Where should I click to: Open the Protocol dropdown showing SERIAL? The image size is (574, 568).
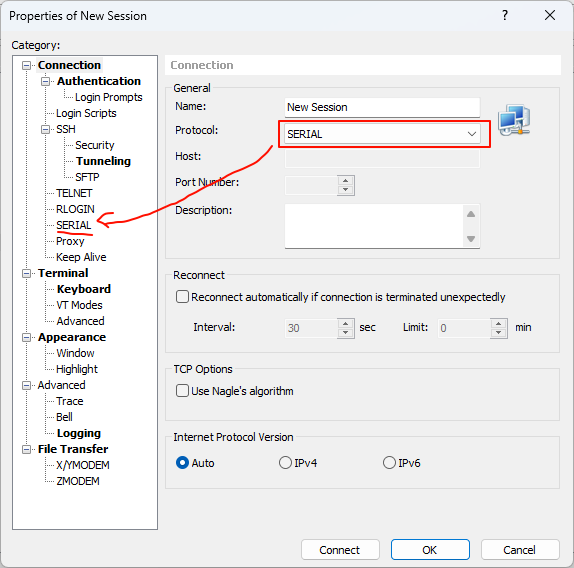tap(382, 134)
